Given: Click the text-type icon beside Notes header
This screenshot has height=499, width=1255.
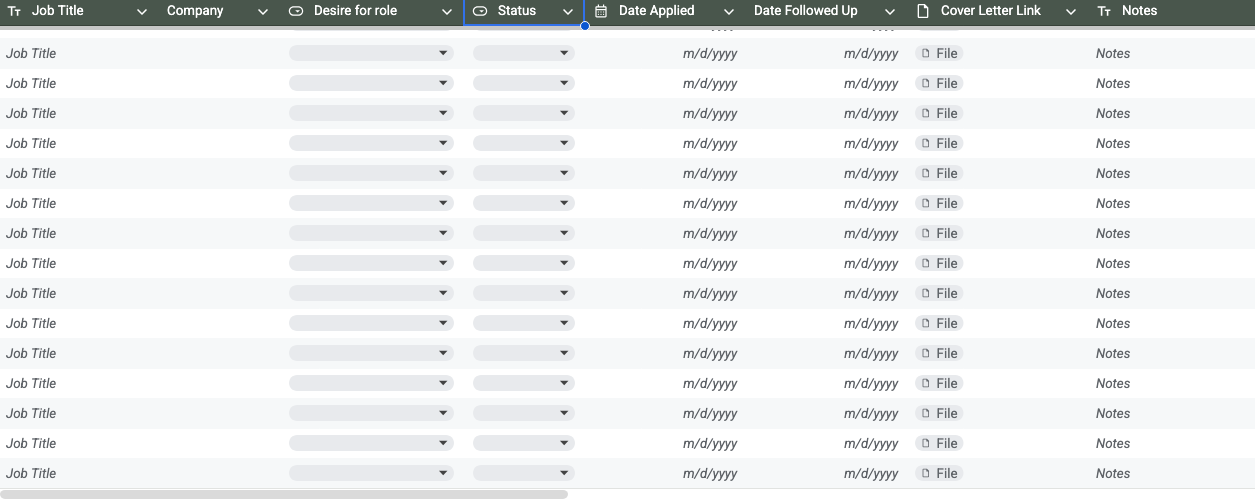Looking at the screenshot, I should 1104,11.
